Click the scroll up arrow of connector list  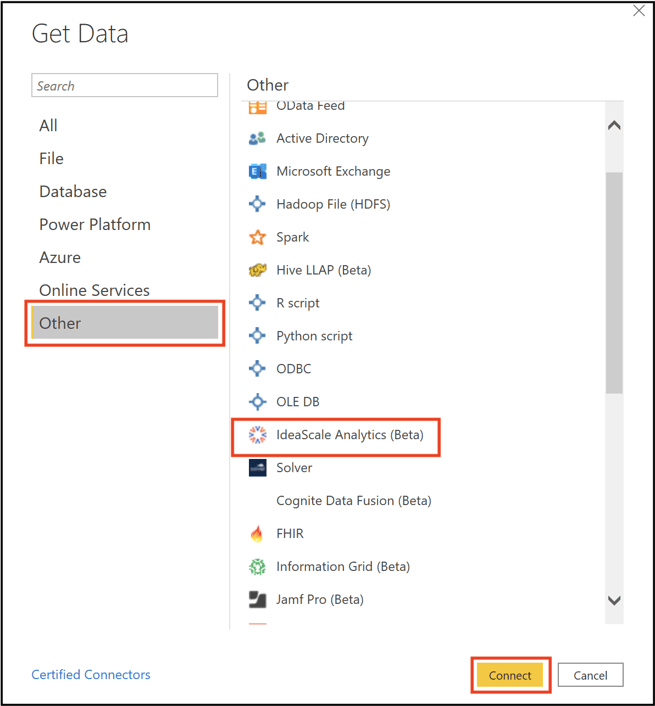coord(614,125)
